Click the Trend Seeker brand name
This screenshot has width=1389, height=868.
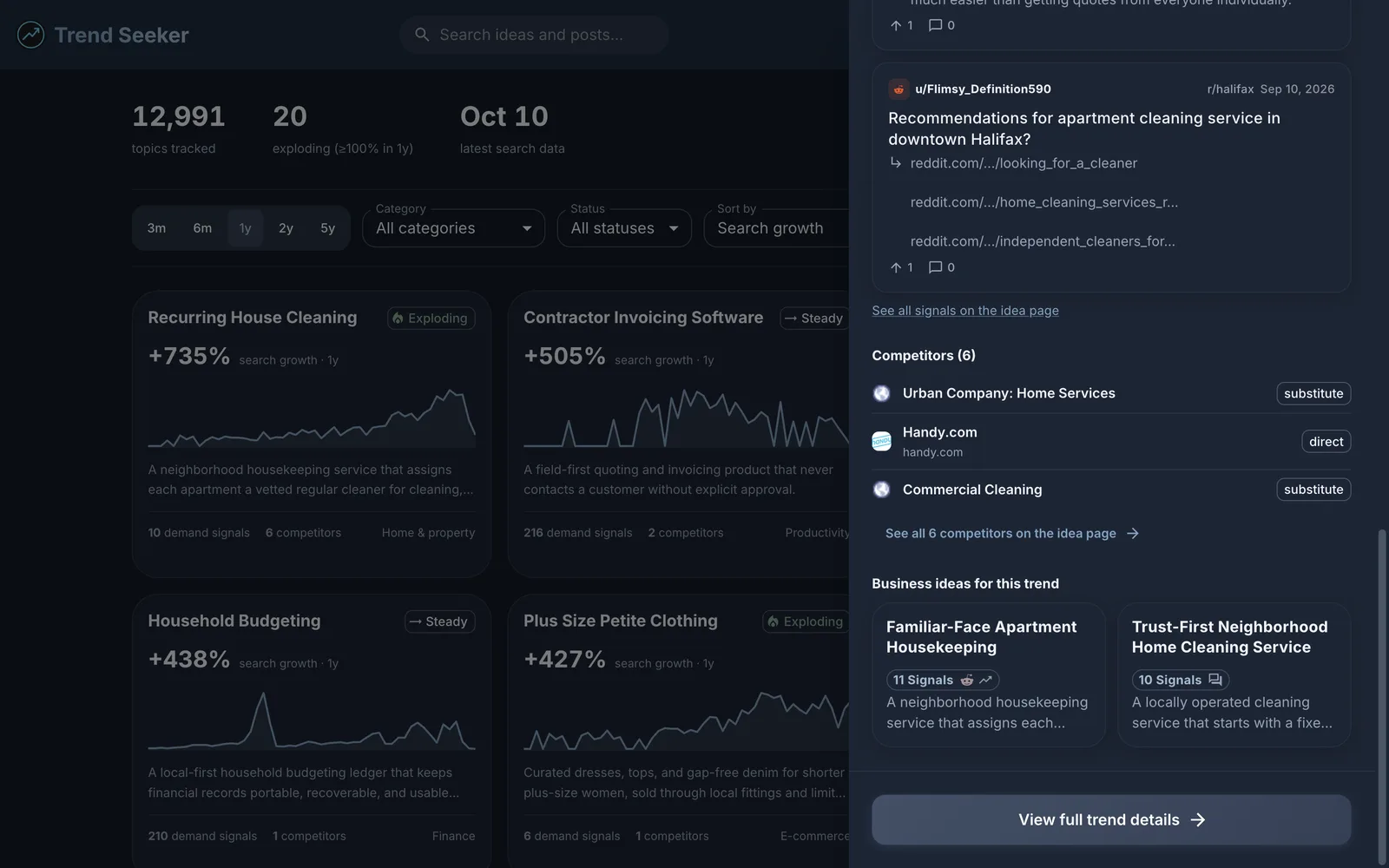[x=122, y=35]
